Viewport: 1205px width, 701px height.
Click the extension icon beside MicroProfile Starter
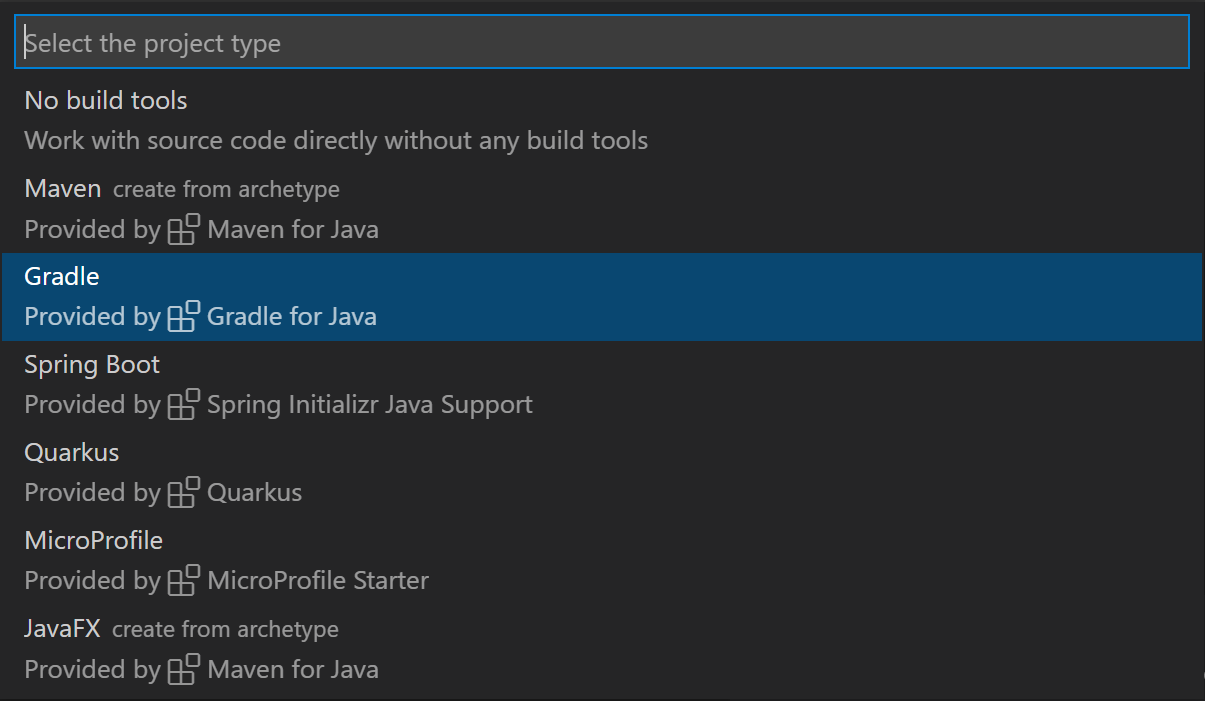[x=184, y=581]
